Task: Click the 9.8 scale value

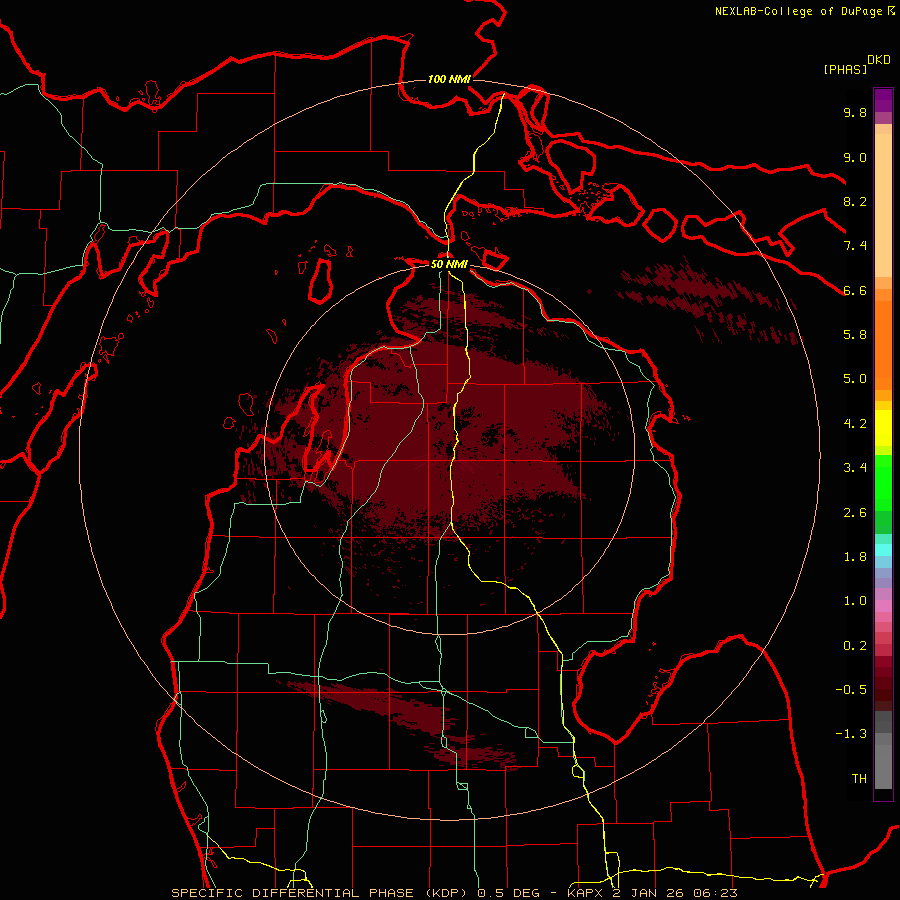Action: click(855, 112)
